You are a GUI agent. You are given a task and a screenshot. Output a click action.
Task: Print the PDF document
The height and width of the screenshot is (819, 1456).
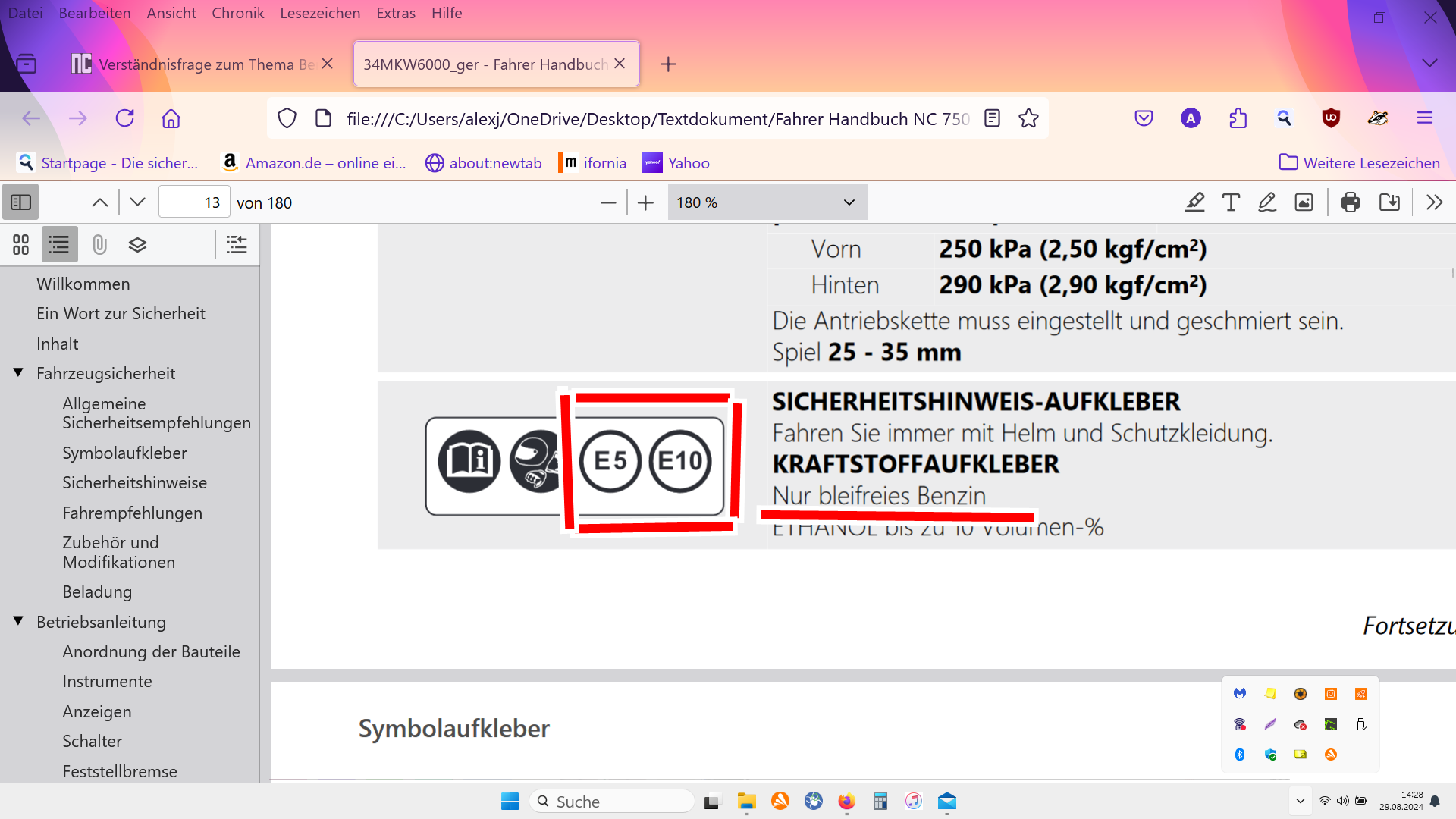tap(1351, 202)
